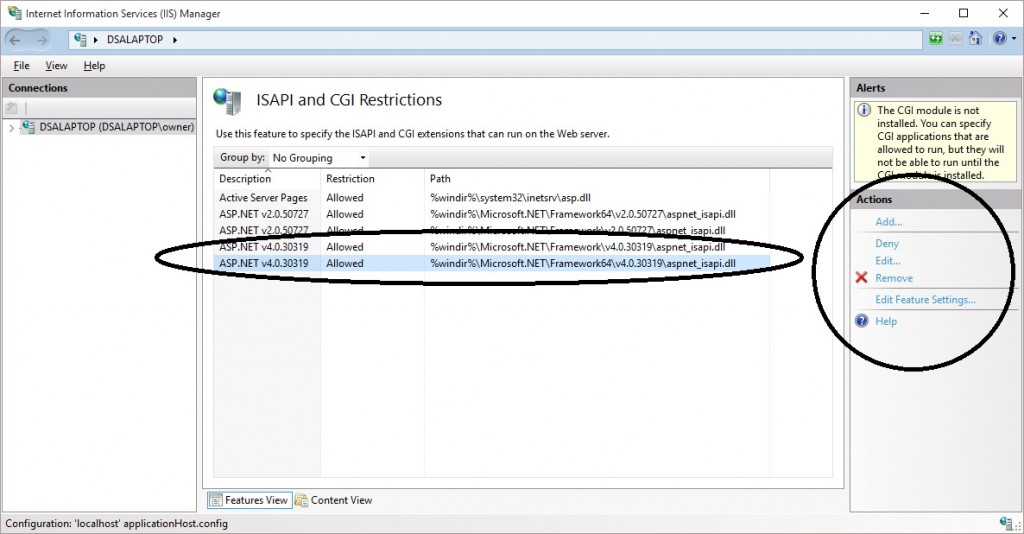Click the Connections pane toolbar connect icon
The width and height of the screenshot is (1024, 534).
[12, 108]
